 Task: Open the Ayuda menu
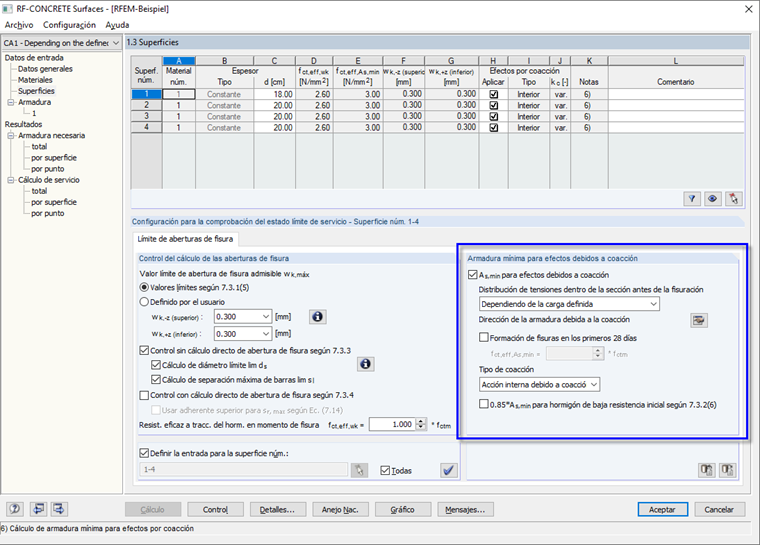click(117, 25)
